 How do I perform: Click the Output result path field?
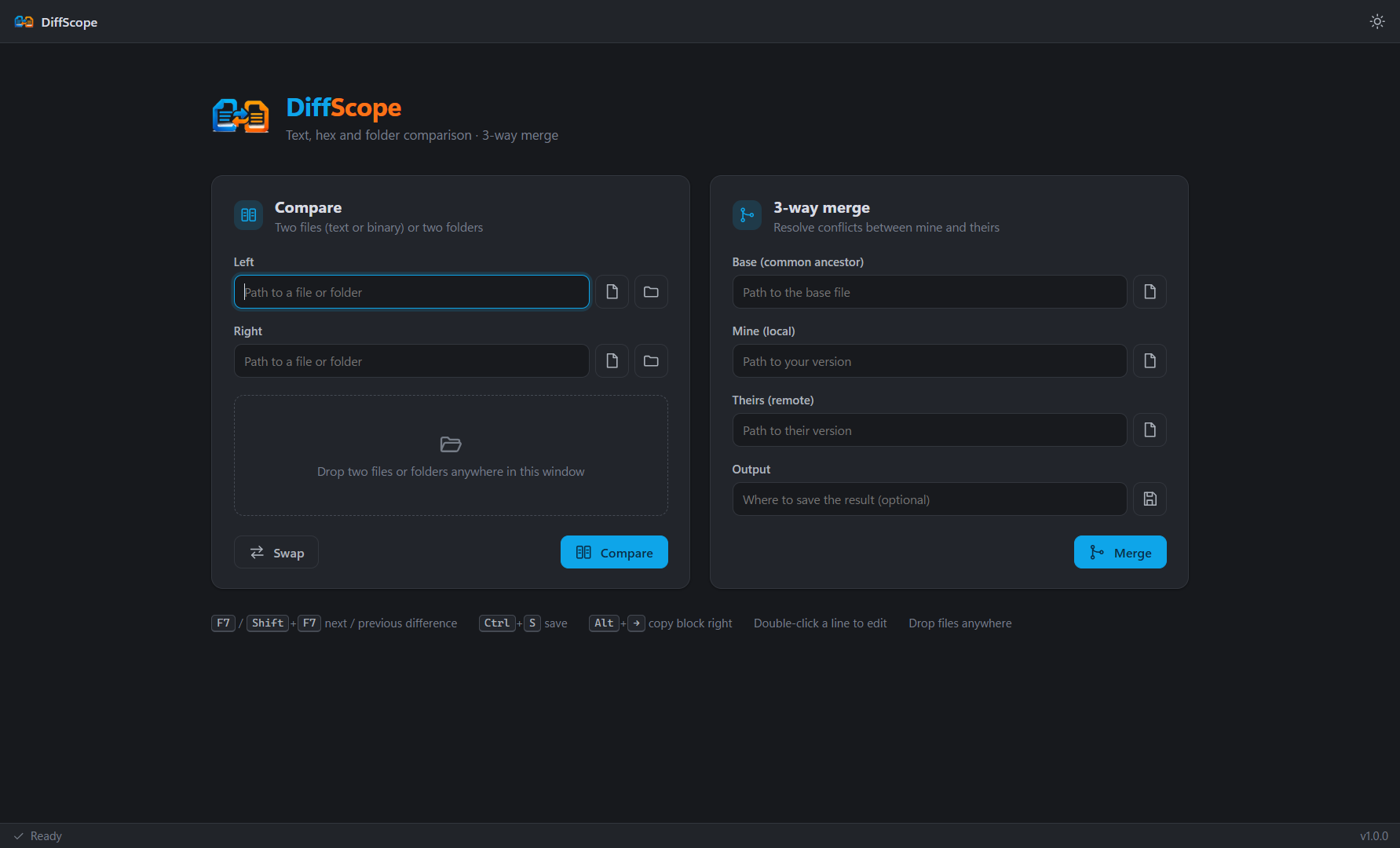tap(930, 499)
